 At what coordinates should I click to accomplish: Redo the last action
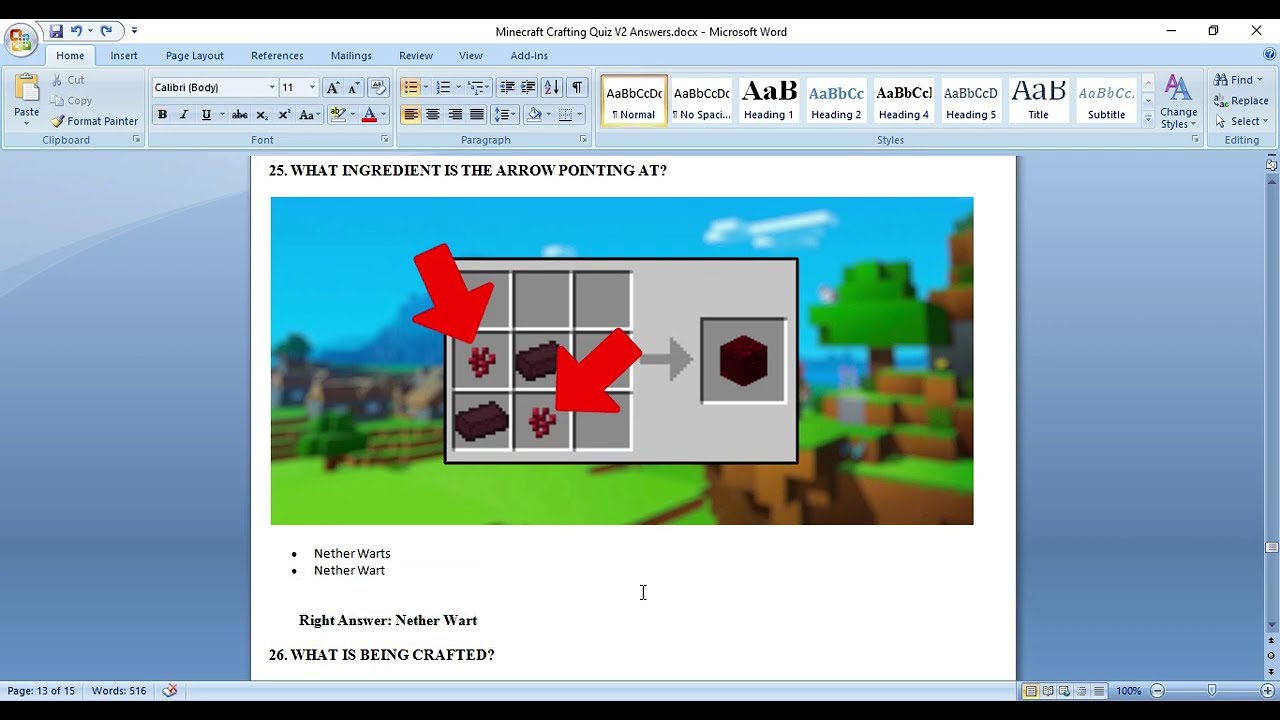click(x=106, y=31)
